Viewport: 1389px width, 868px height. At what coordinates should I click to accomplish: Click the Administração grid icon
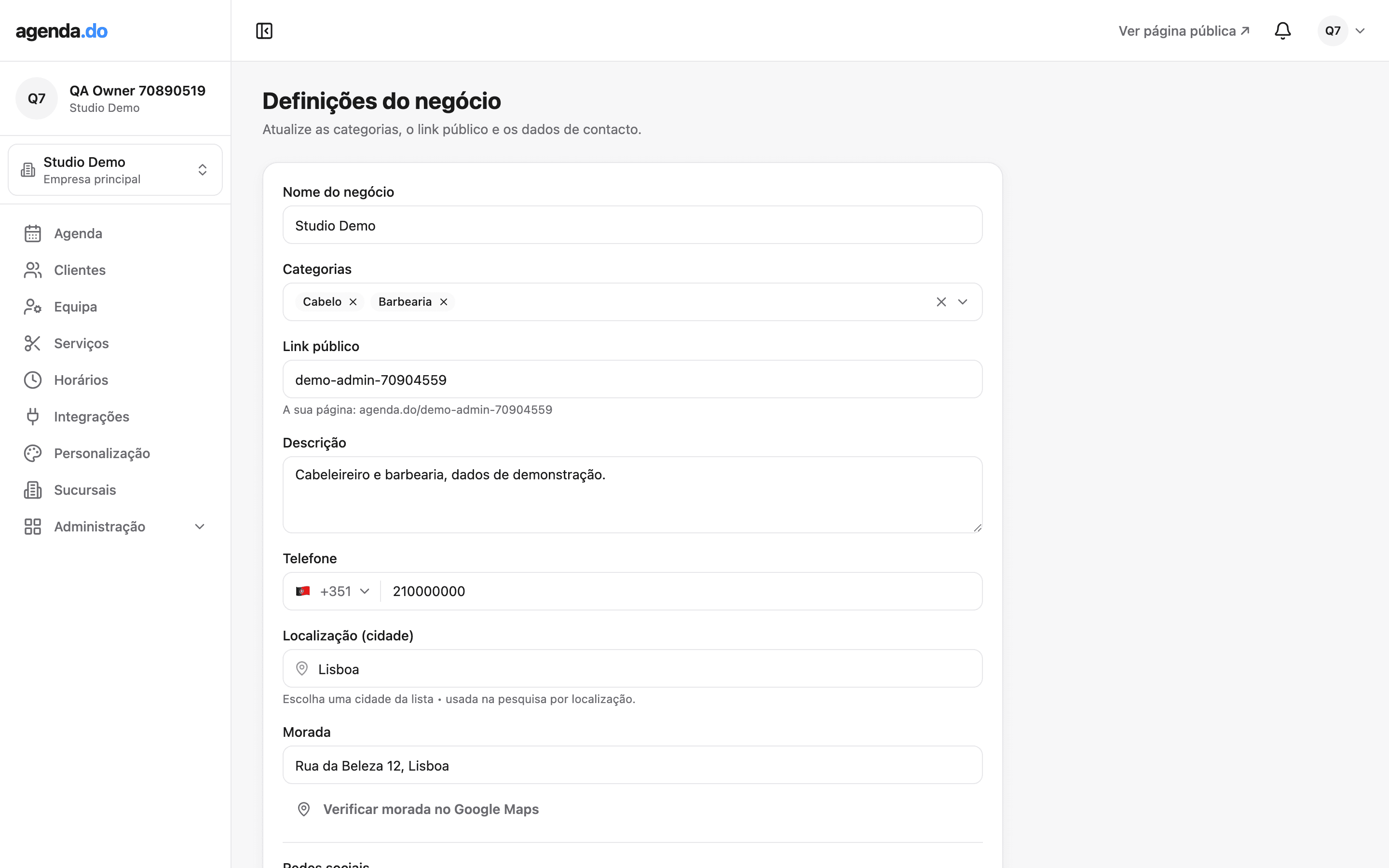click(33, 527)
